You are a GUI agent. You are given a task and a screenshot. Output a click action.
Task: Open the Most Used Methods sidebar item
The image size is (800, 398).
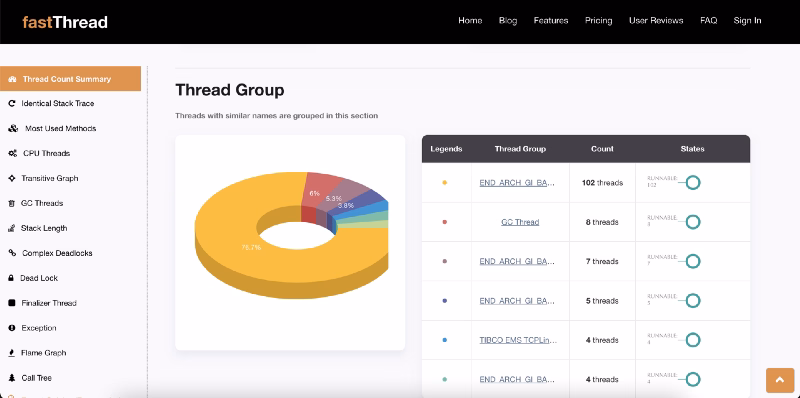(61, 129)
